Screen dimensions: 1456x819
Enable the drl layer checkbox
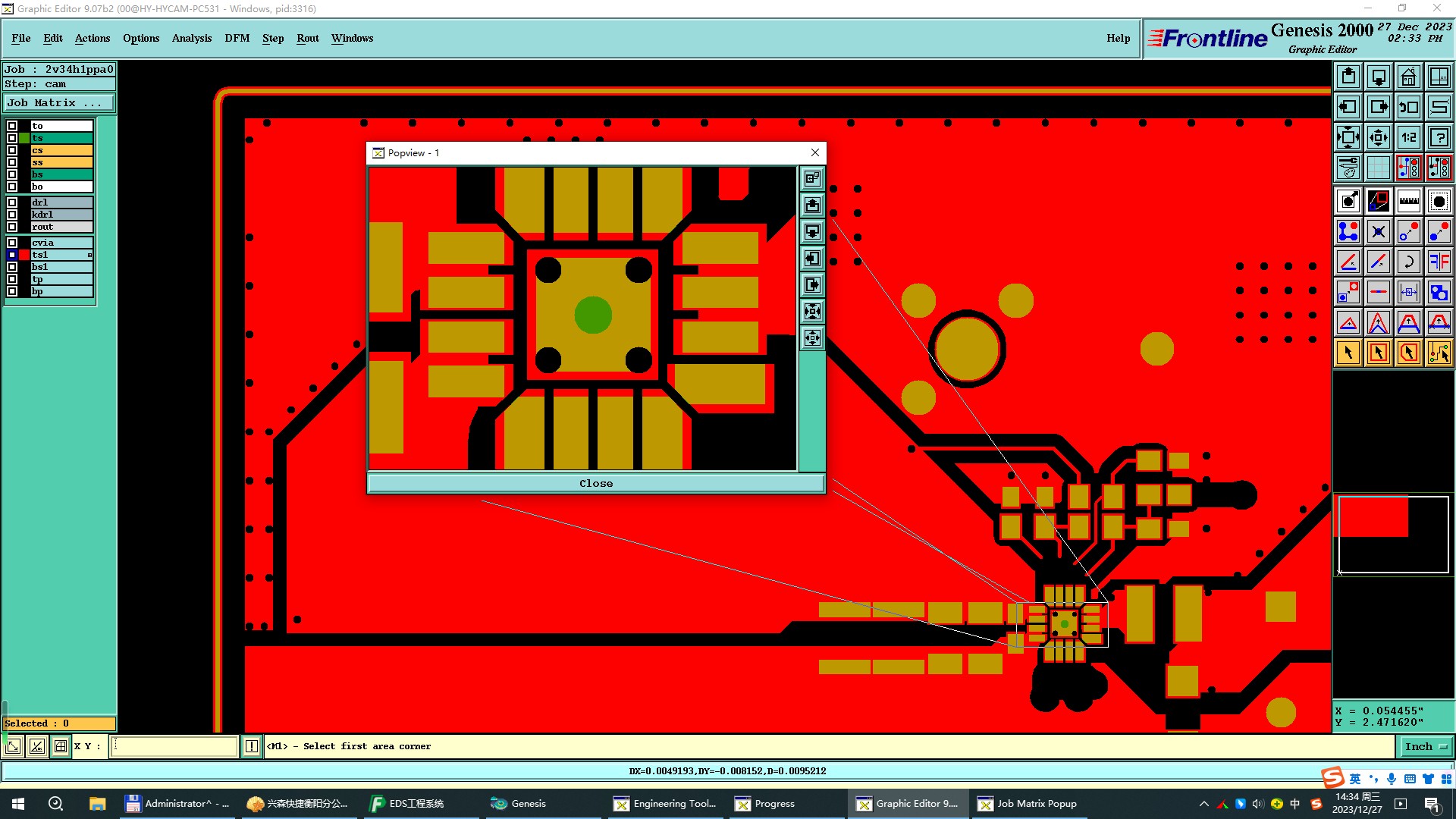coord(12,202)
